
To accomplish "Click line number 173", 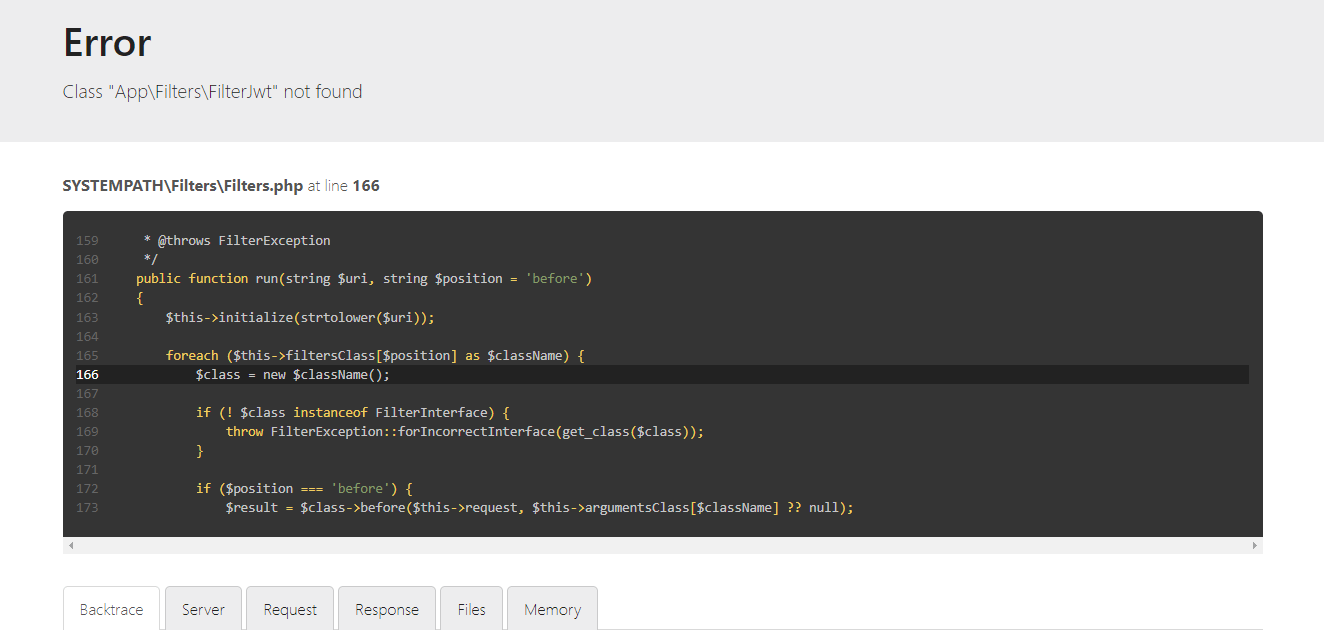I will [87, 507].
